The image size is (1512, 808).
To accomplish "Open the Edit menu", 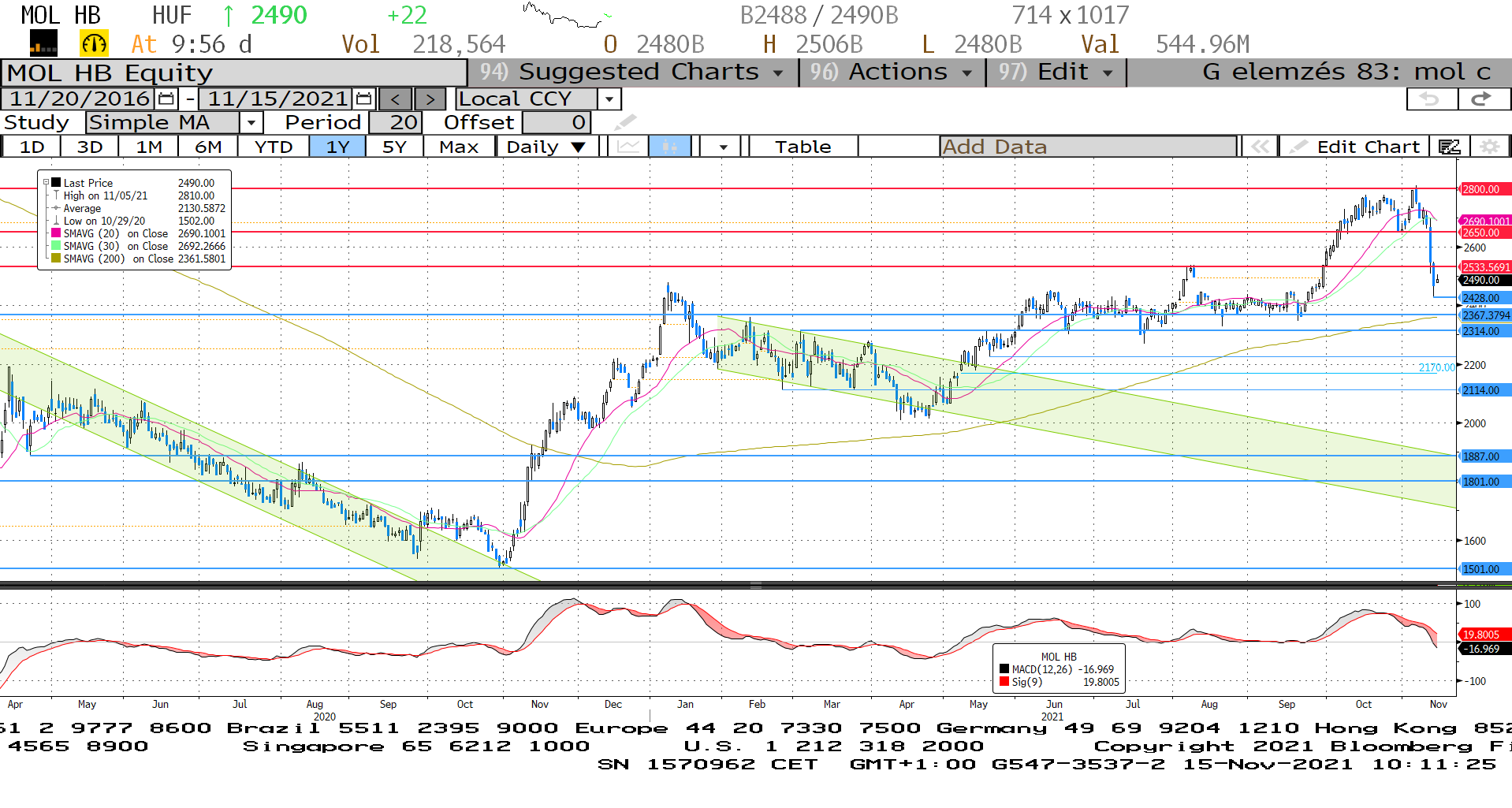I will tap(1056, 73).
